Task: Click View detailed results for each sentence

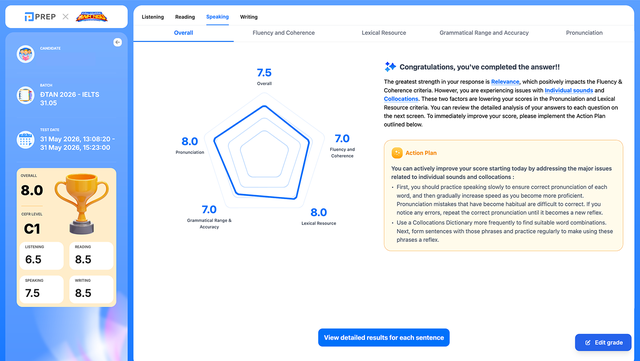Action: pyautogui.click(x=384, y=338)
